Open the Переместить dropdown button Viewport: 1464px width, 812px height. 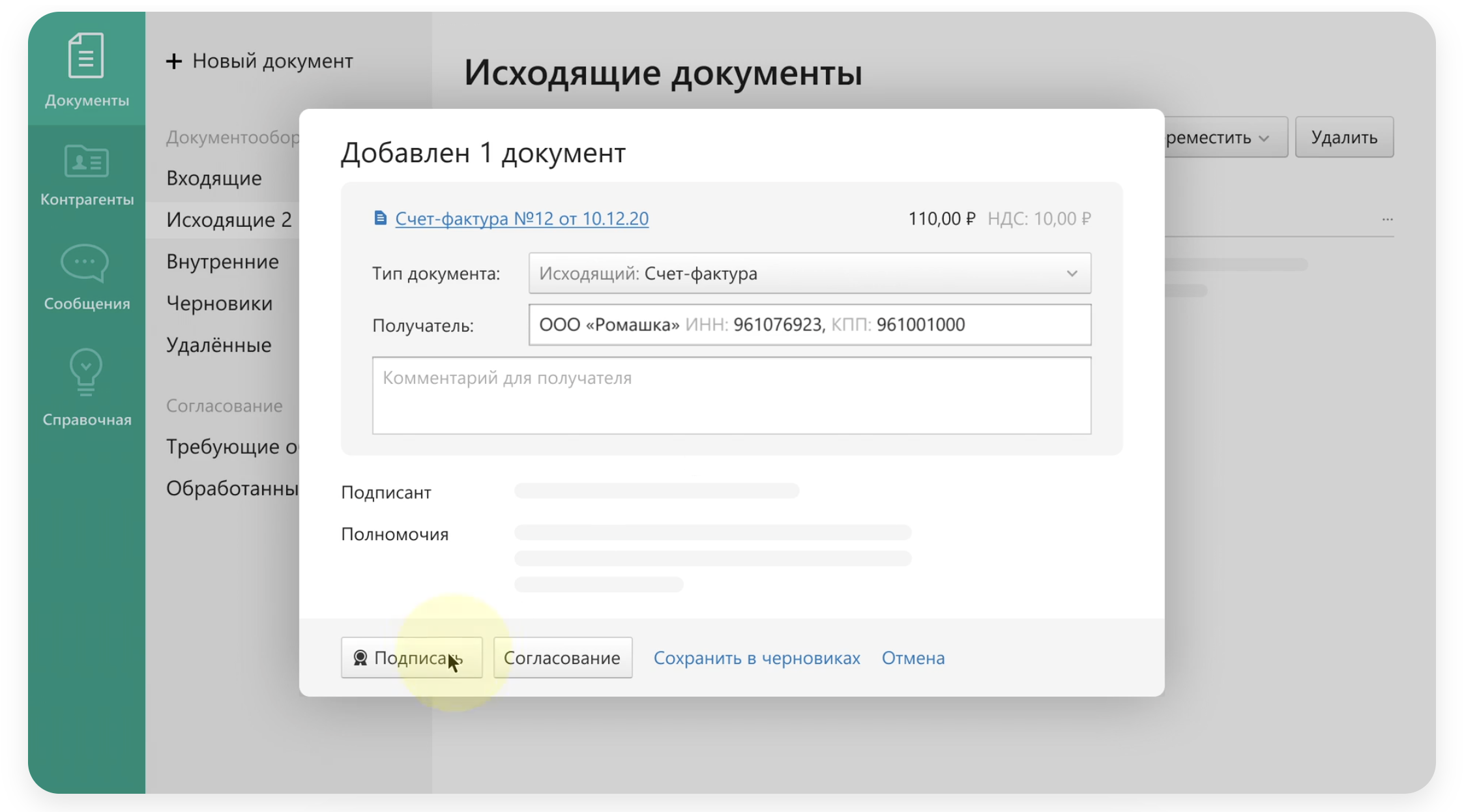(x=1226, y=137)
